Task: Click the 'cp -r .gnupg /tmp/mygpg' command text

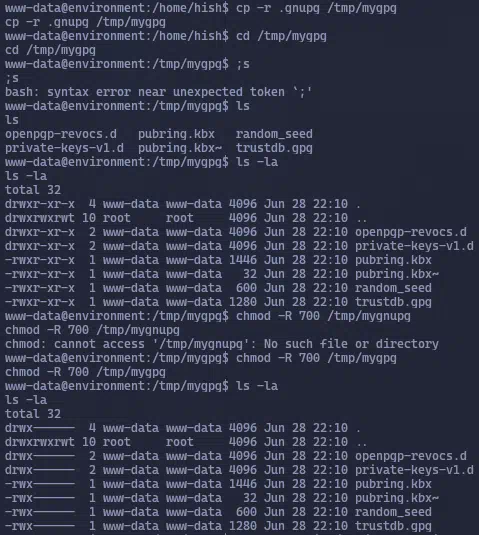Action: point(316,8)
